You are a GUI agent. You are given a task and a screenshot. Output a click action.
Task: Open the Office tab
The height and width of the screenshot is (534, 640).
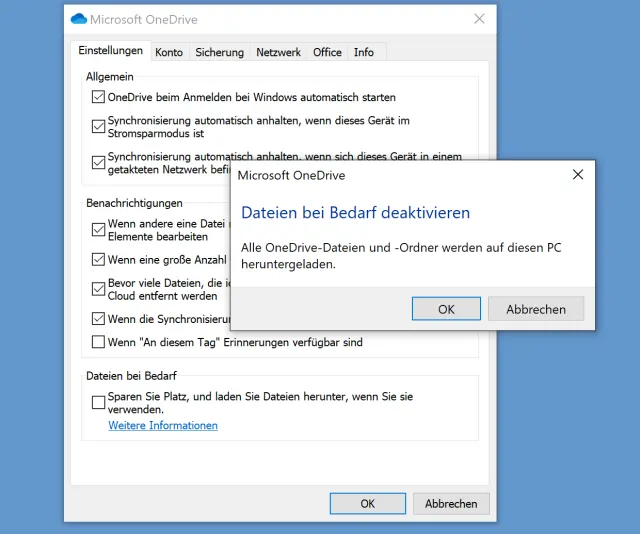tap(327, 52)
